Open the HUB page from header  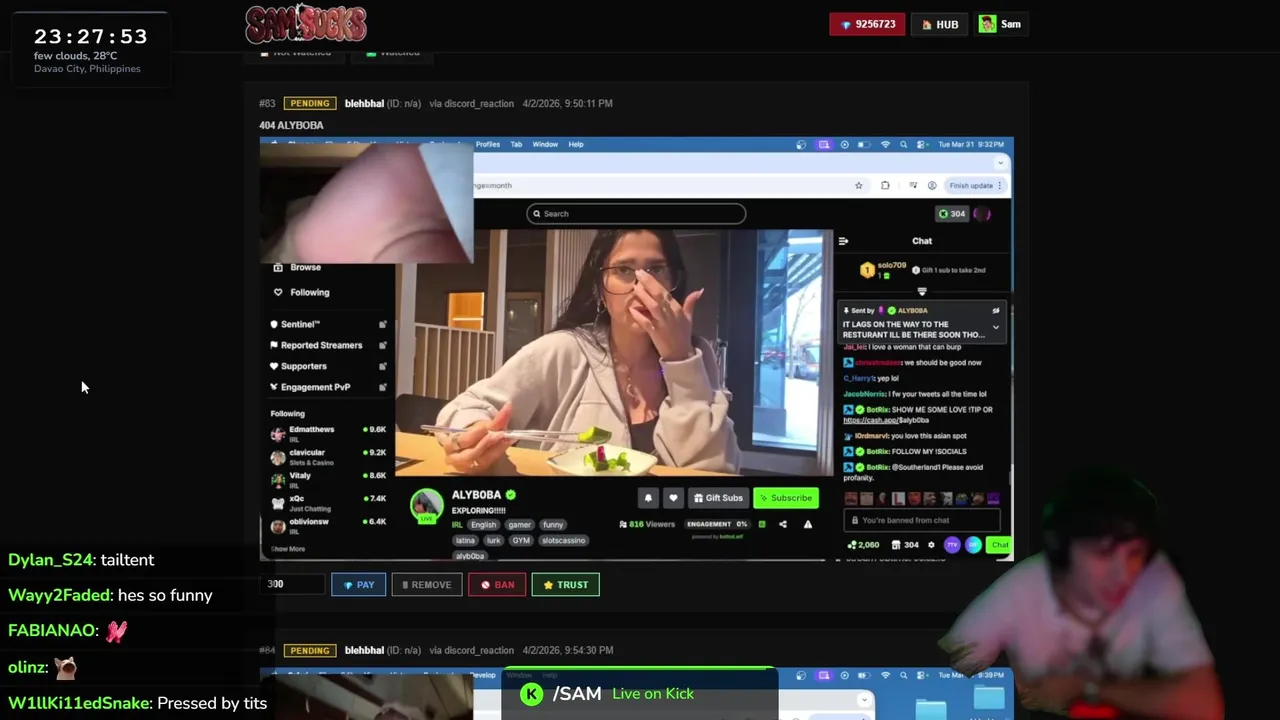click(940, 24)
